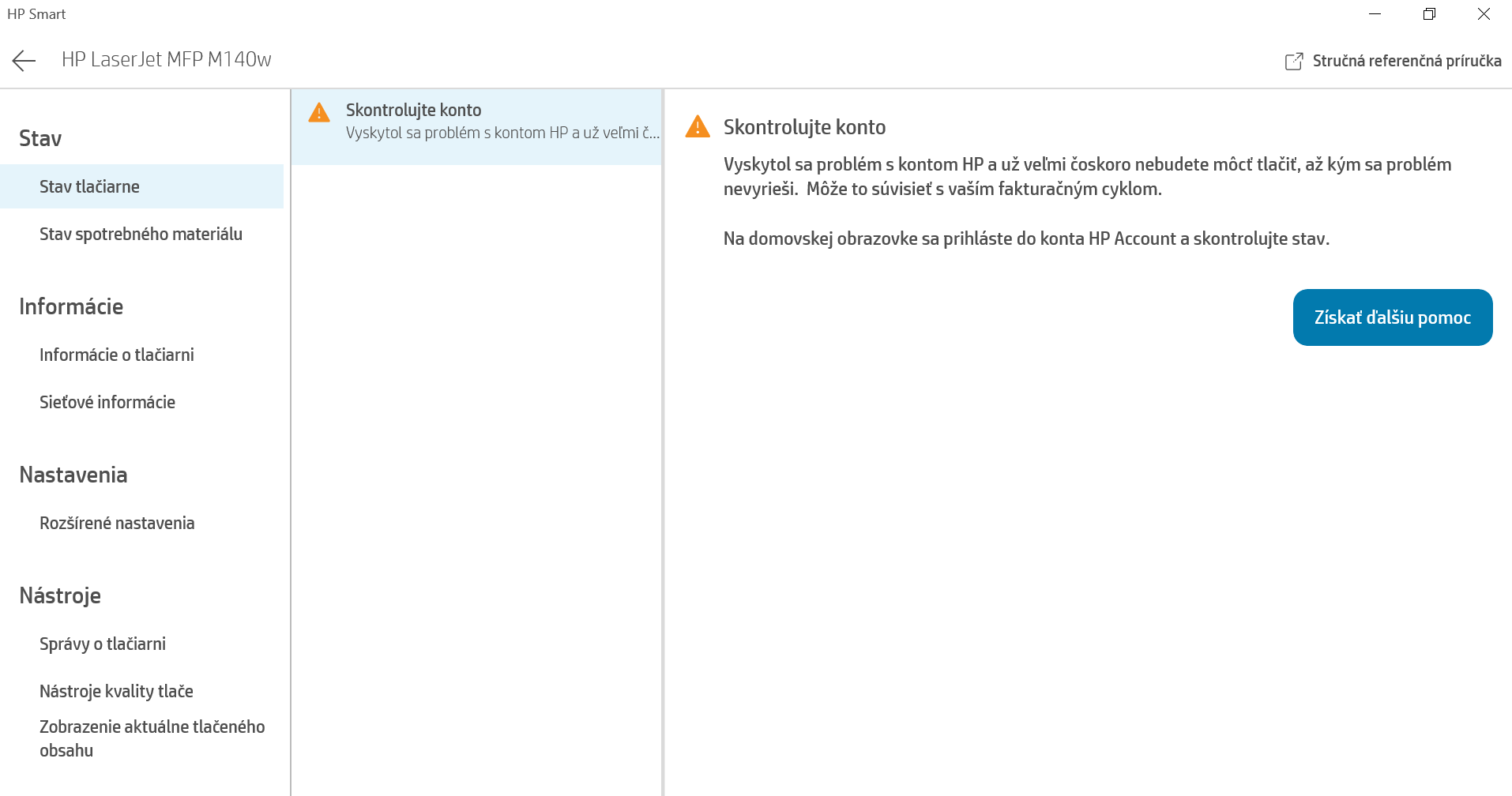The image size is (1512, 796).
Task: Open the Stručná referenčná príručka link
Action: pyautogui.click(x=1406, y=61)
